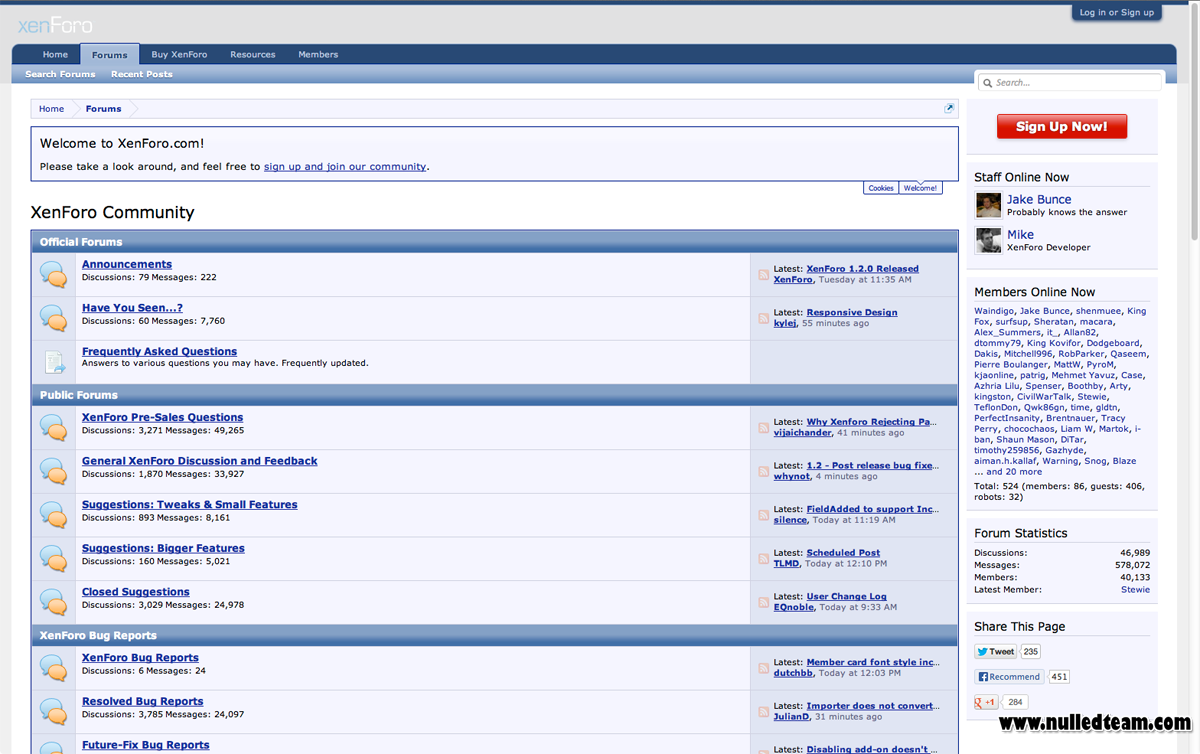Open RSS feed for XenForo Bug Reports
The height and width of the screenshot is (754, 1200).
click(764, 669)
